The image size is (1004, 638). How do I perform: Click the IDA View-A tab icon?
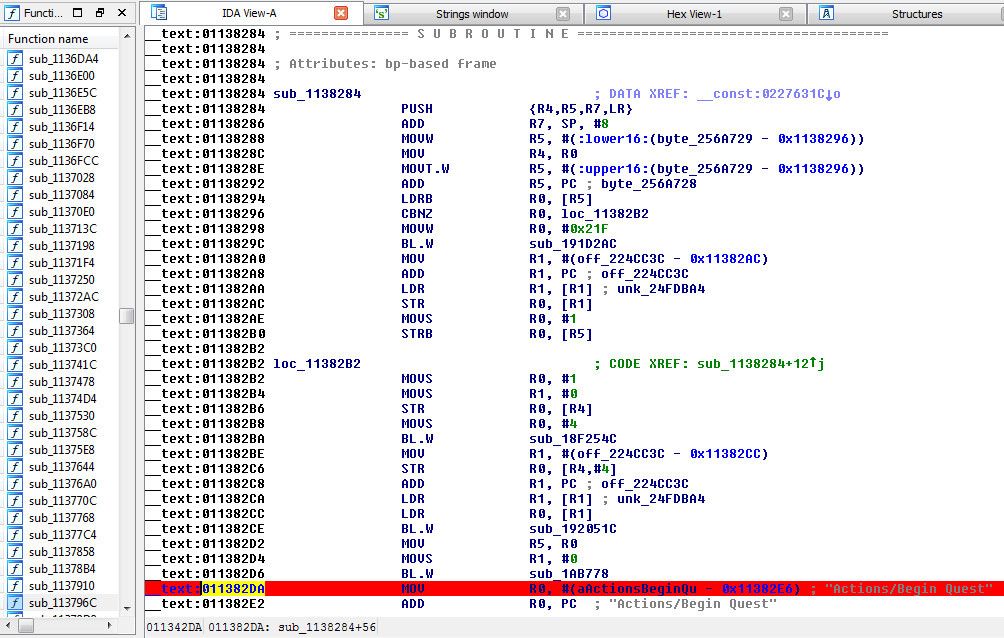[159, 13]
